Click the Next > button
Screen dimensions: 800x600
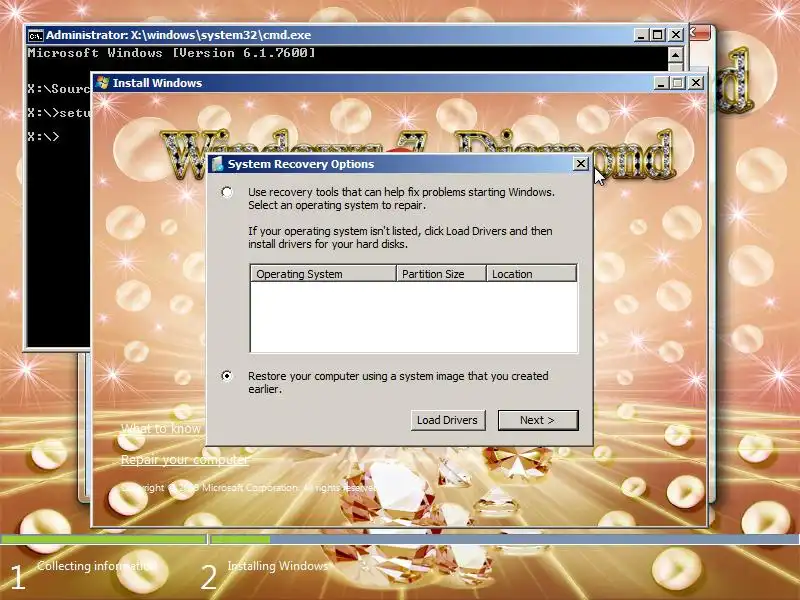click(538, 420)
